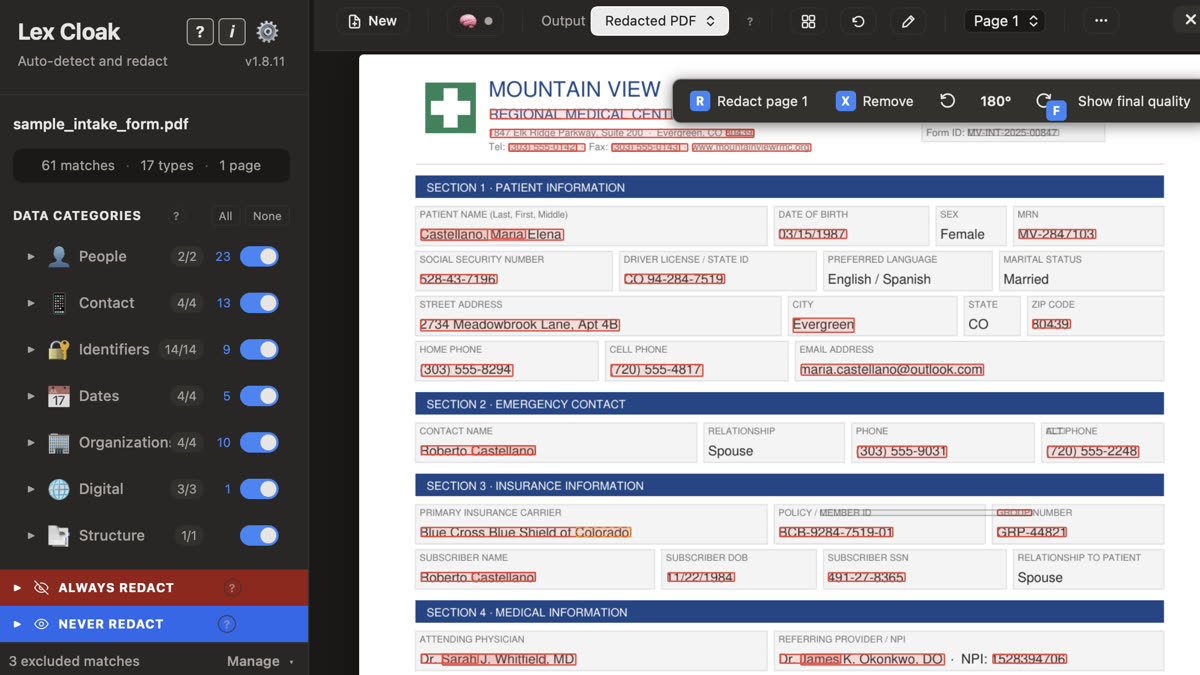Click redaction box on SSN 528-43-7196
The image size is (1200, 675).
coord(459,279)
